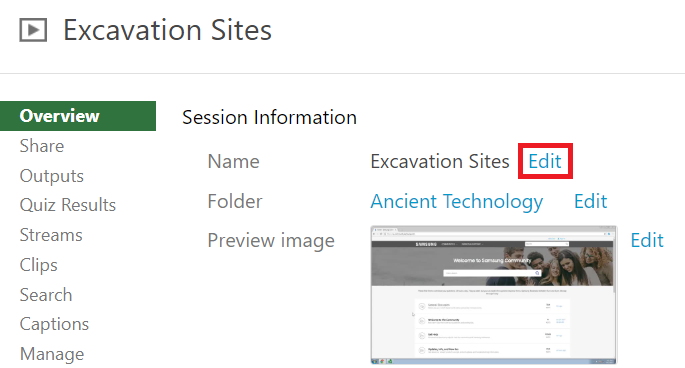Screen dimensions: 685x368
Task: Edit the preview image
Action: 647,240
